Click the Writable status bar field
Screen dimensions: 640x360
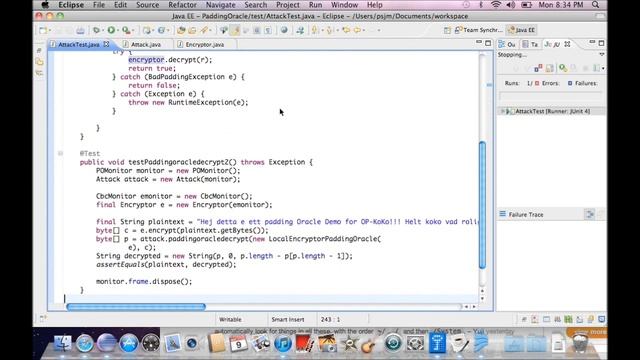point(230,320)
